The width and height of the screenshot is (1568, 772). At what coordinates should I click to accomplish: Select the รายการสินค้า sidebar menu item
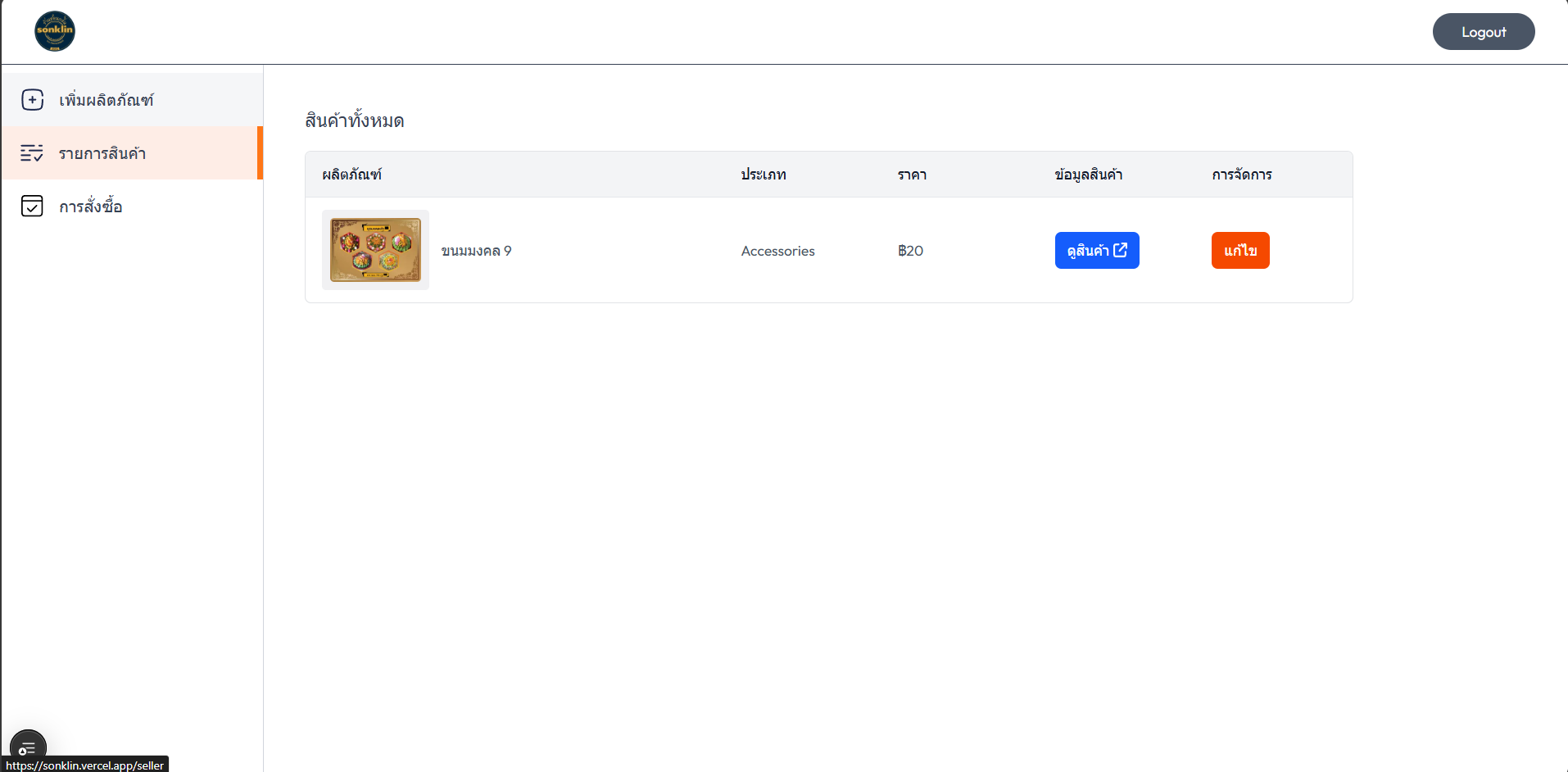[102, 153]
